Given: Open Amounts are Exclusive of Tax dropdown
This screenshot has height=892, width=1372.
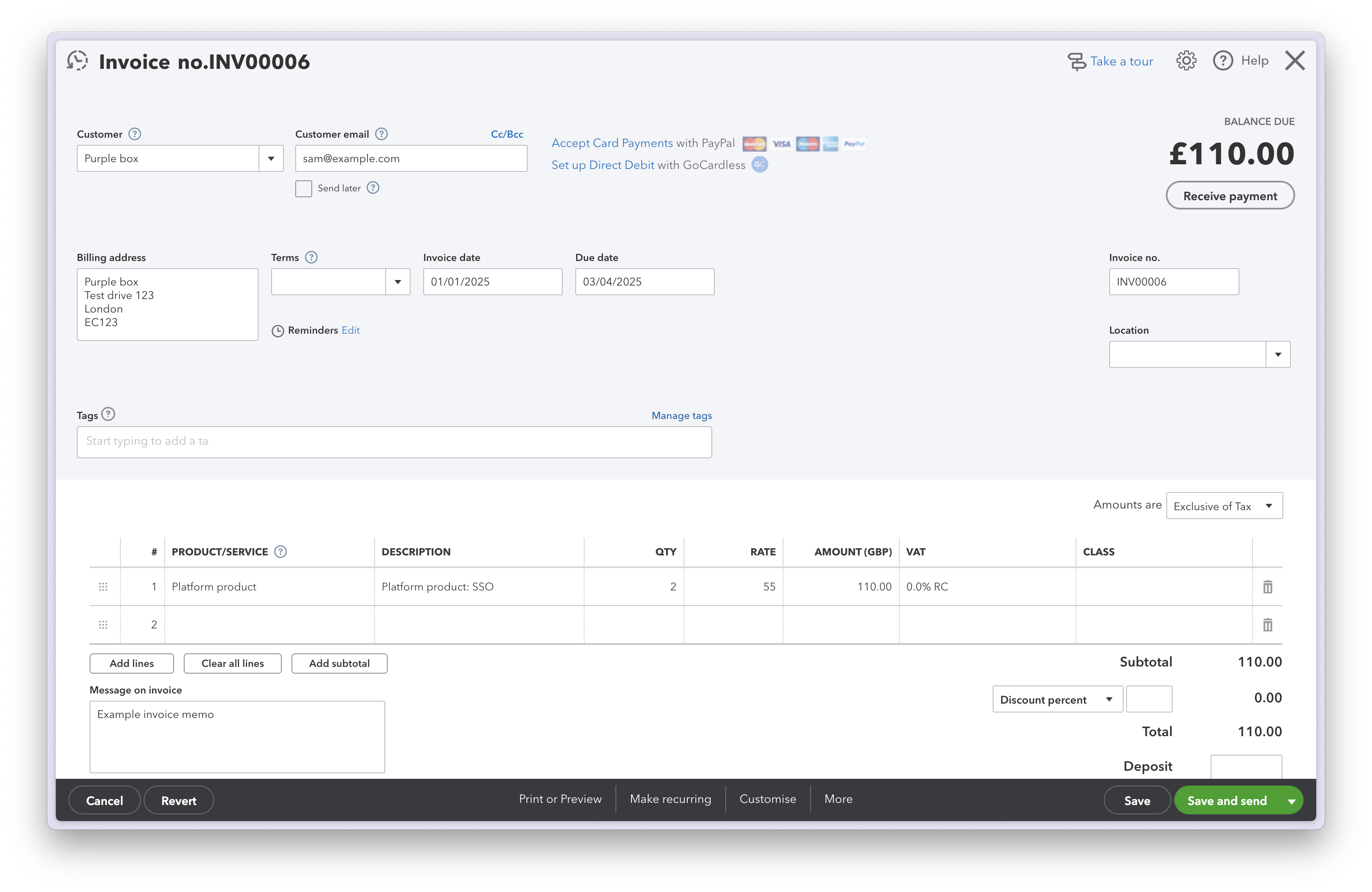Looking at the screenshot, I should (1225, 506).
